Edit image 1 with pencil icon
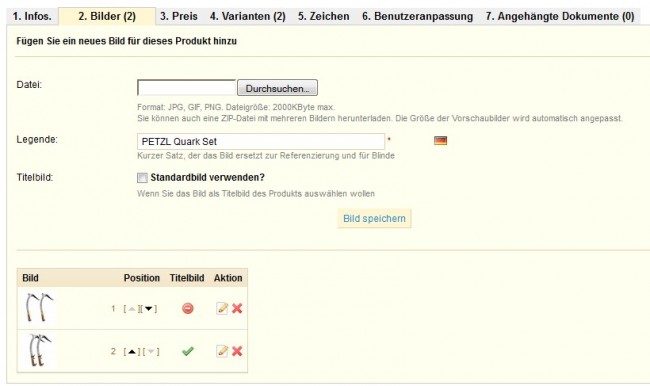The width and height of the screenshot is (650, 386). (x=222, y=308)
